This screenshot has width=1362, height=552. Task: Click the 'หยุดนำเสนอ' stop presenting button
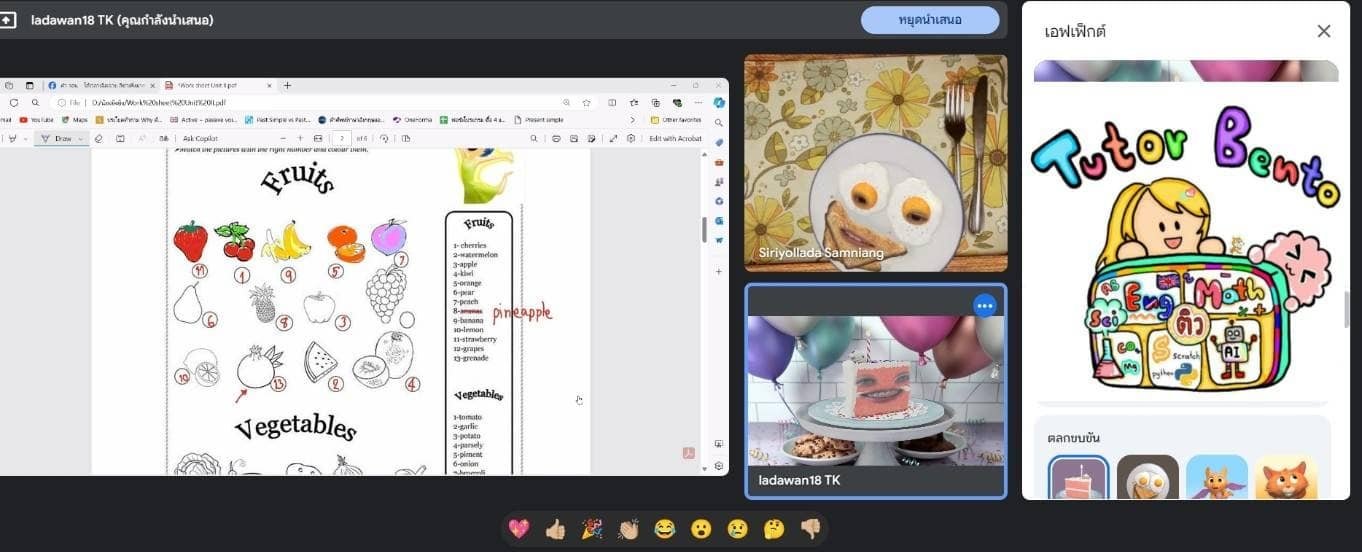pos(929,20)
